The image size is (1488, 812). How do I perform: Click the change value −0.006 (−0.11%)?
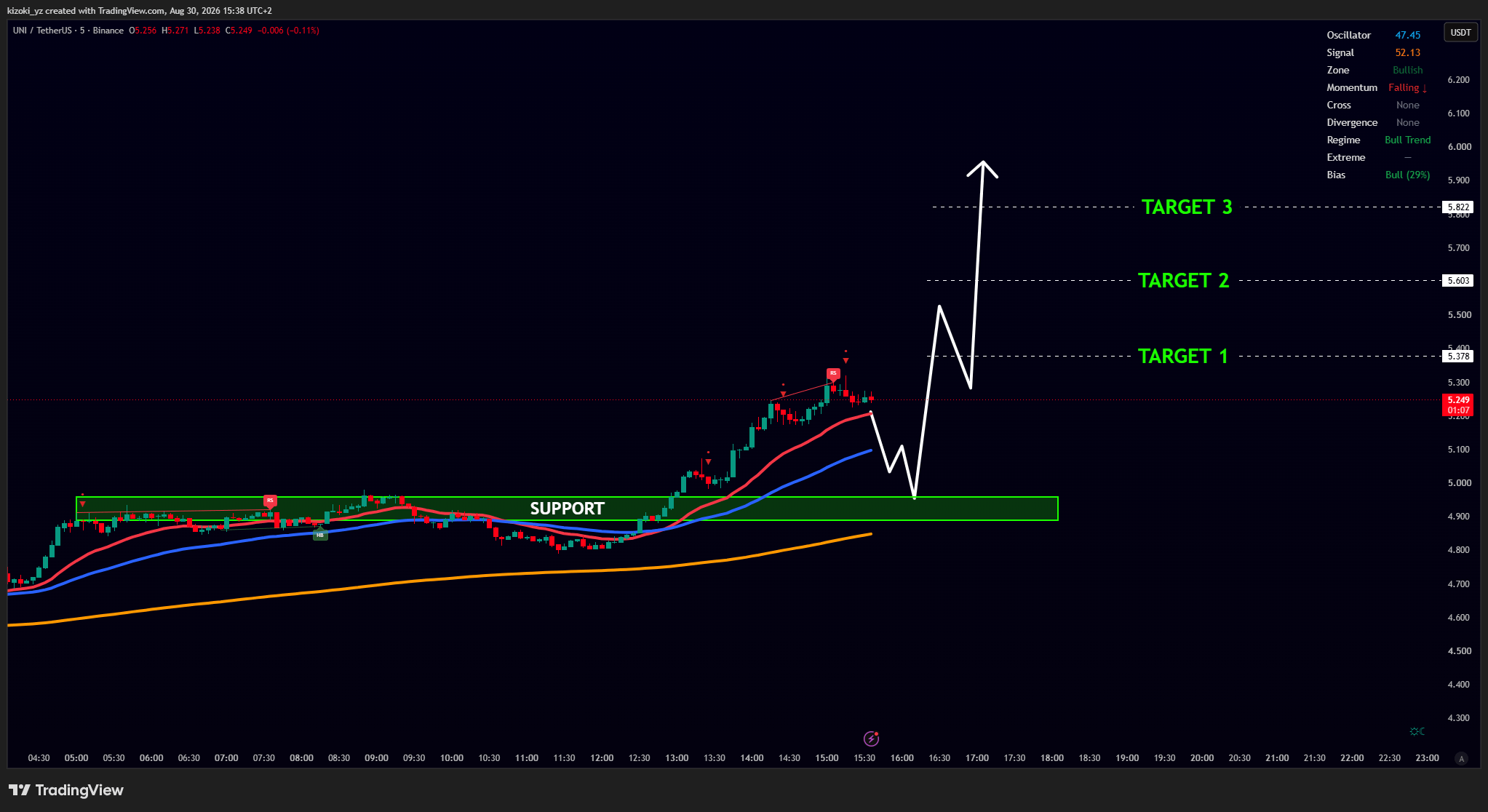coord(289,31)
